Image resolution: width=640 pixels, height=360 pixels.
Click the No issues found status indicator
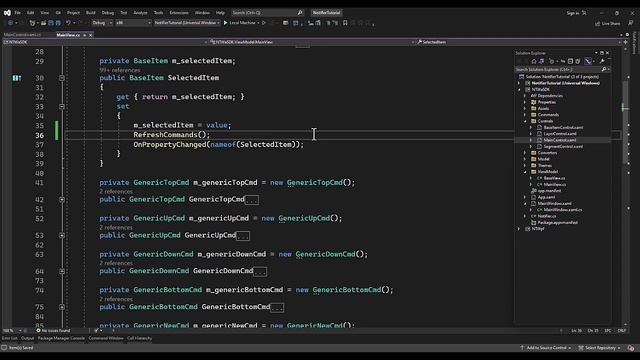click(53, 331)
